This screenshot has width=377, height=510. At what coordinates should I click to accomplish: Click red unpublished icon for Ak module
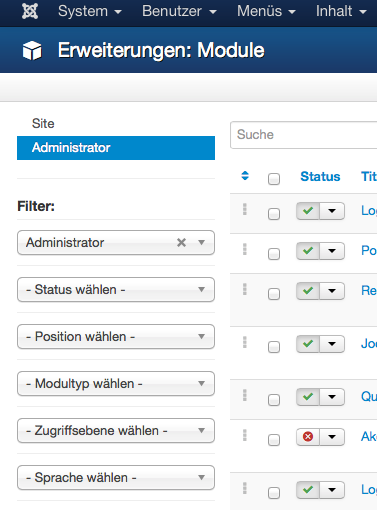tap(308, 437)
